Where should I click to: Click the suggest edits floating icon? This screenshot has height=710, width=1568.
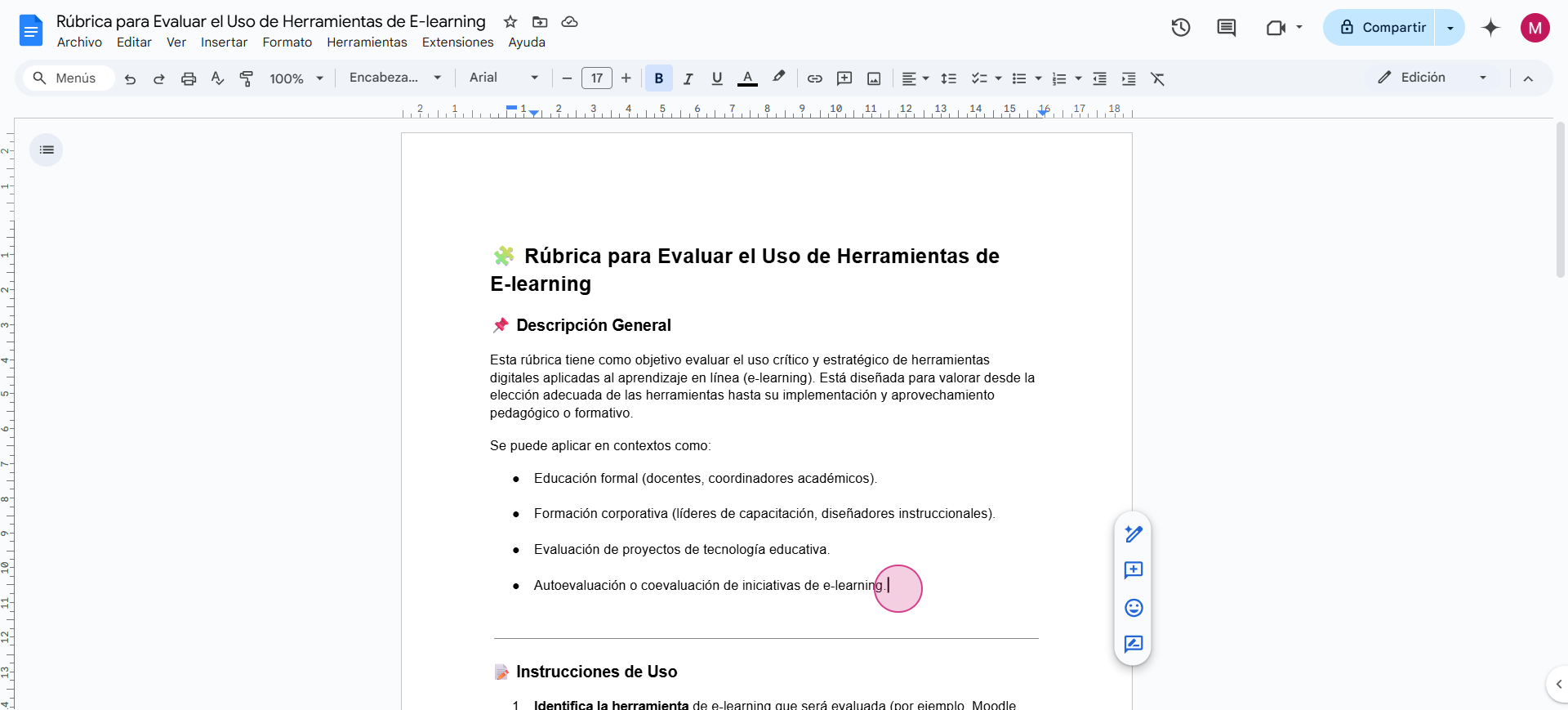(x=1134, y=644)
